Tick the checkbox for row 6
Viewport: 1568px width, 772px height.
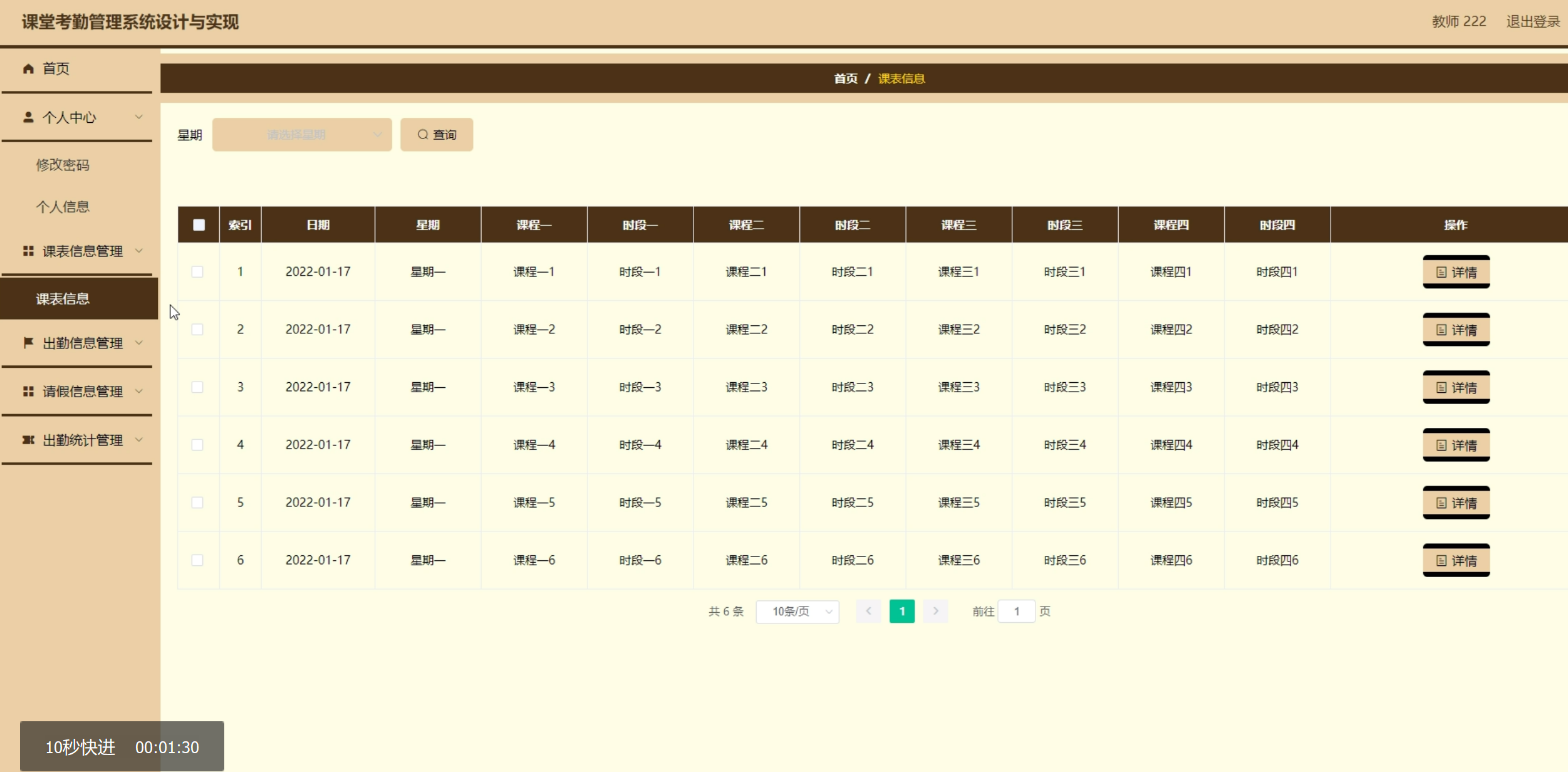(197, 560)
